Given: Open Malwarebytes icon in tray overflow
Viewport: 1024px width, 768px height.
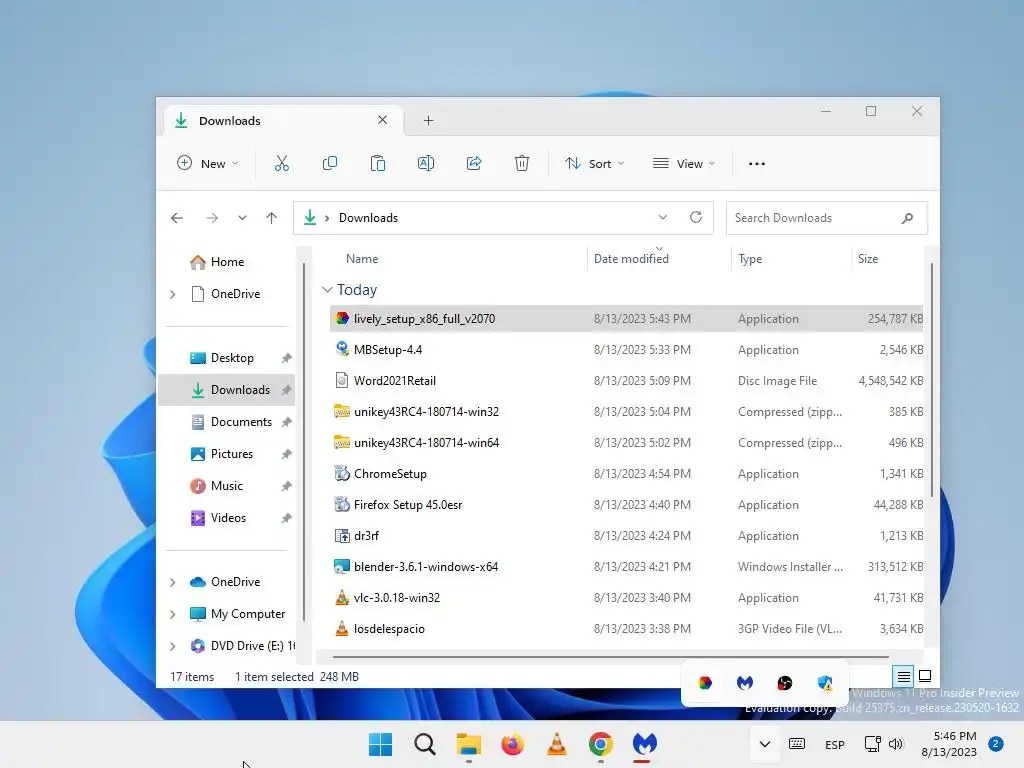Looking at the screenshot, I should click(x=744, y=683).
